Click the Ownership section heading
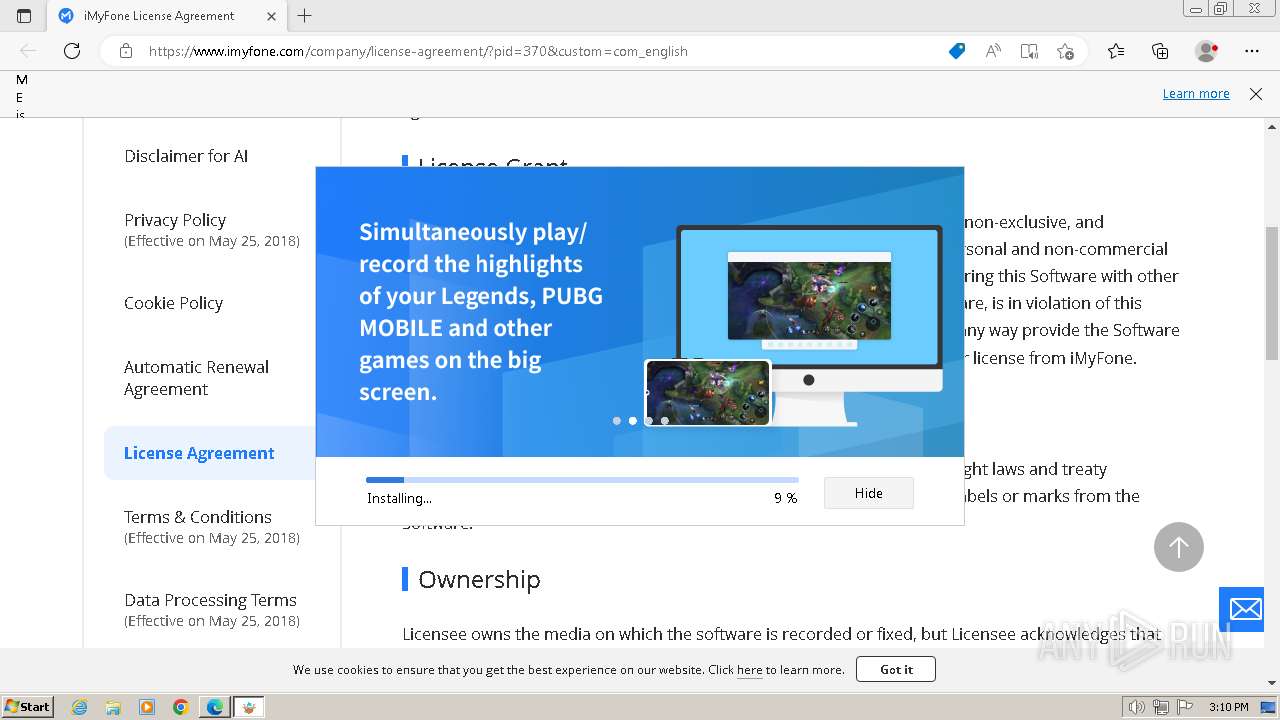The height and width of the screenshot is (720, 1280). [x=479, y=579]
